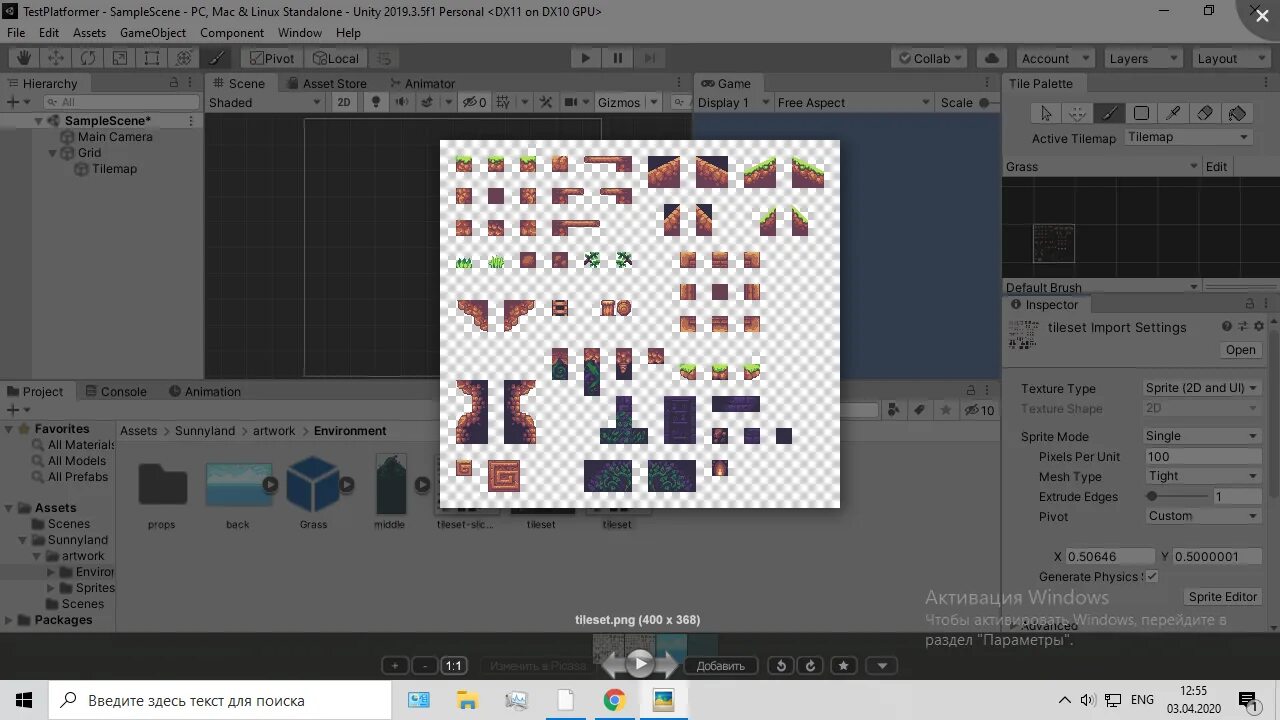
Task: Click the Sprite Editor button
Action: click(1222, 597)
